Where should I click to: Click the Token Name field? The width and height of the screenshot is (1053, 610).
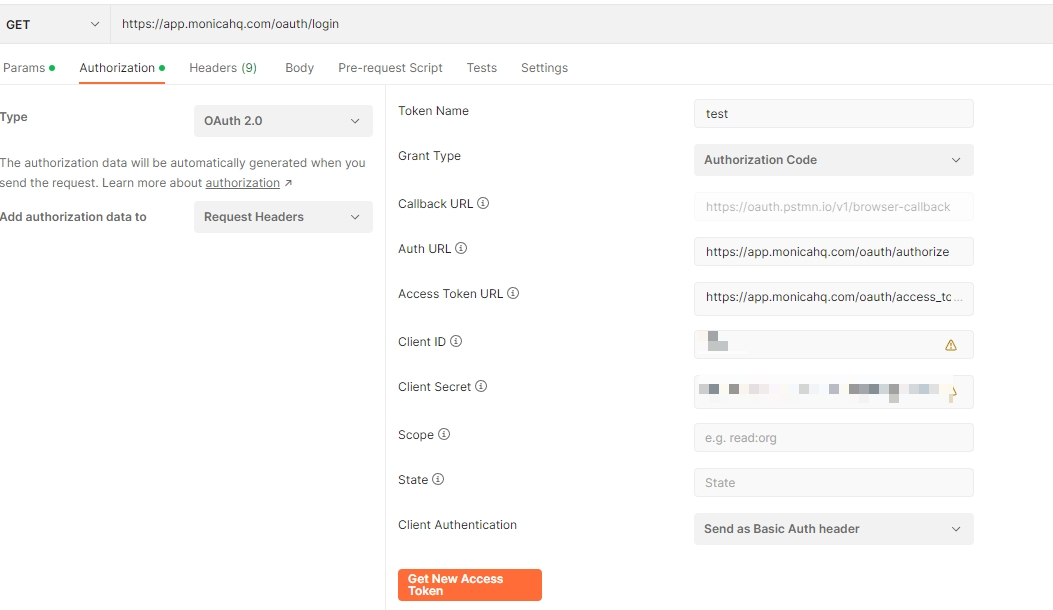click(x=833, y=114)
